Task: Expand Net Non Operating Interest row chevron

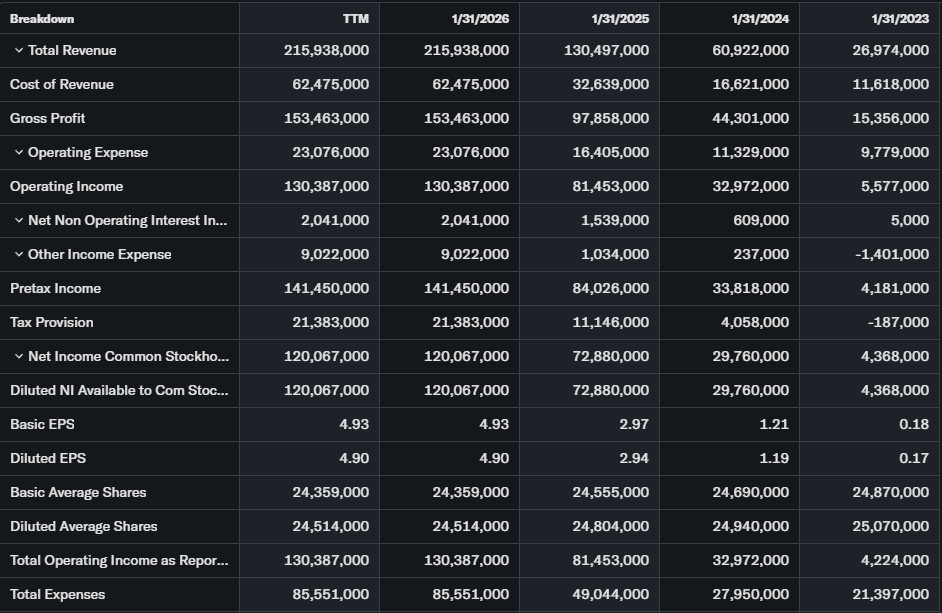Action: click(19, 221)
